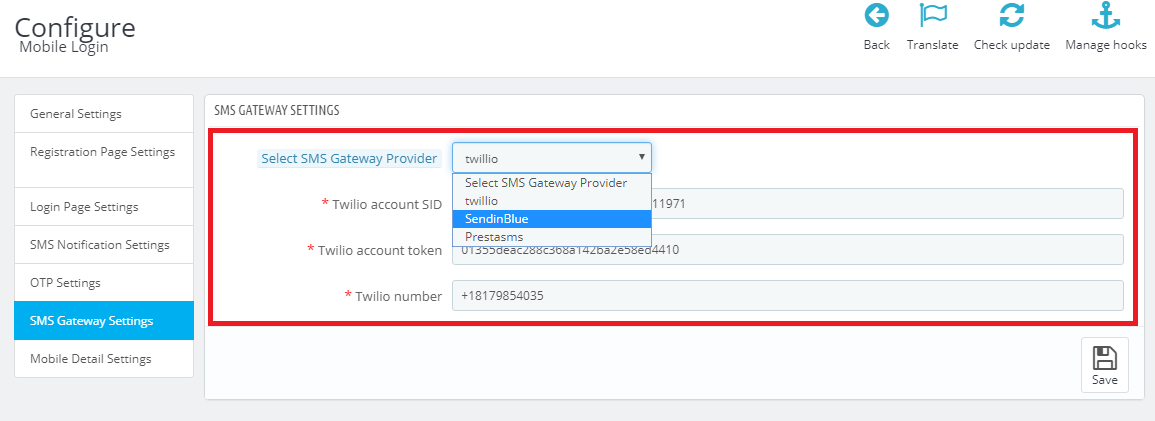Screen dimensions: 1155x421
Task: Choose the 'Select SMS Gateway Provider' placeholder option
Action: pos(552,183)
